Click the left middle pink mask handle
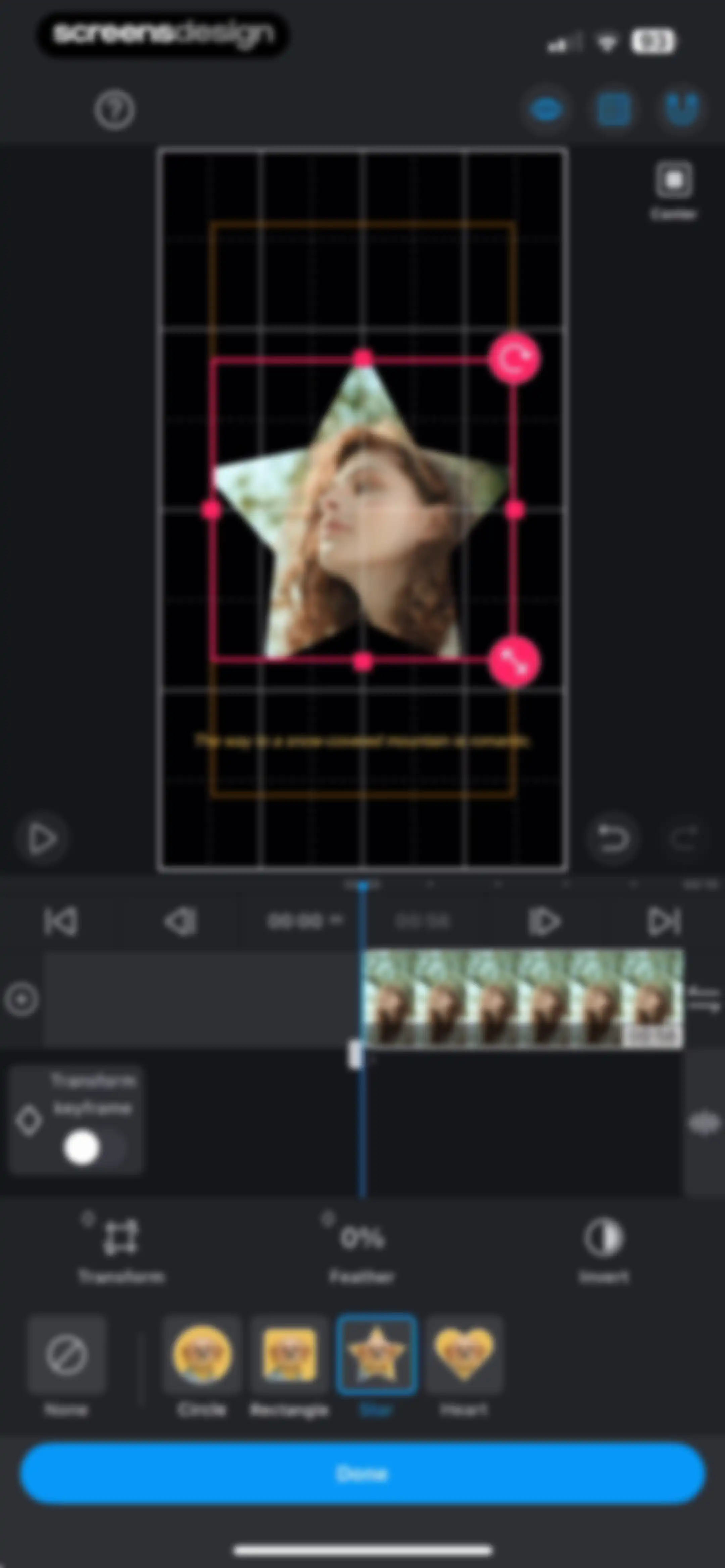This screenshot has width=725, height=1568. 212,510
